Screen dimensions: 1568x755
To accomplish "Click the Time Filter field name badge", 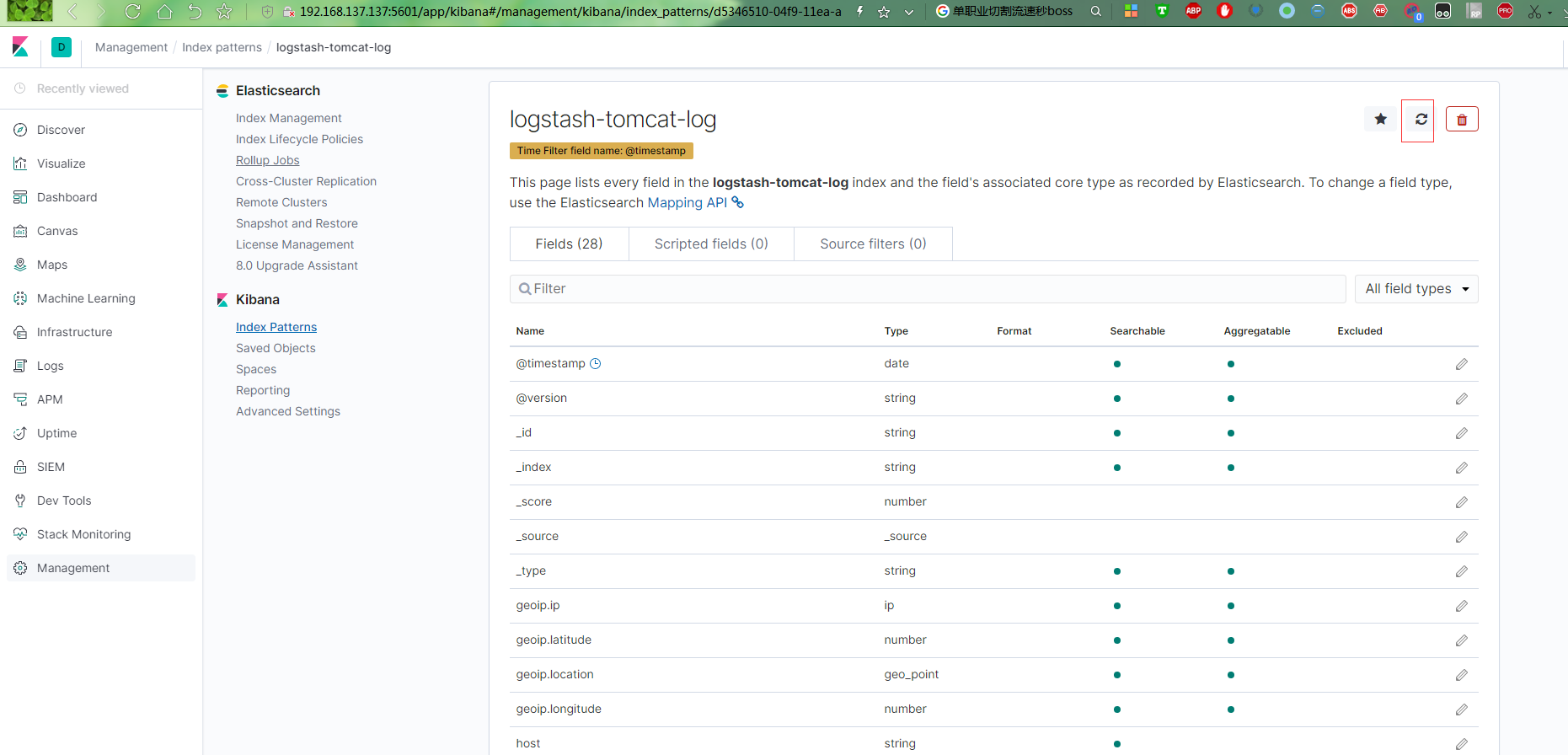I will click(x=602, y=151).
